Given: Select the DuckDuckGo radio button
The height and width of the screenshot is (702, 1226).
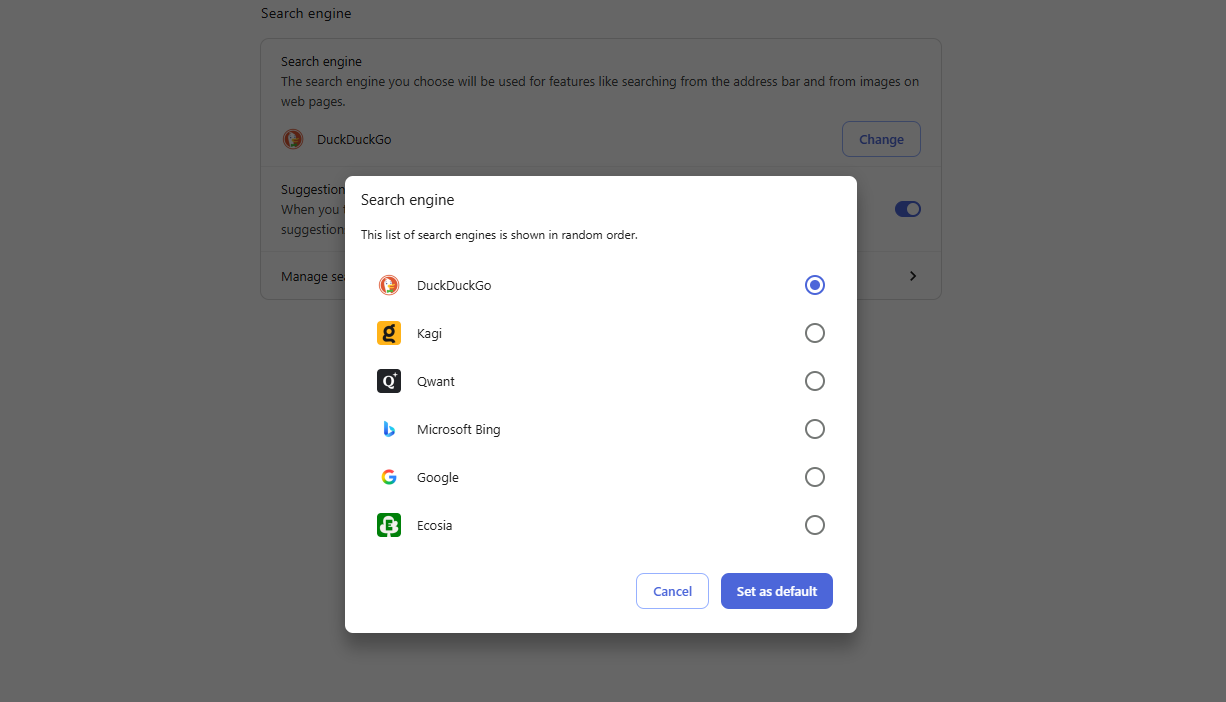Looking at the screenshot, I should click(x=815, y=285).
